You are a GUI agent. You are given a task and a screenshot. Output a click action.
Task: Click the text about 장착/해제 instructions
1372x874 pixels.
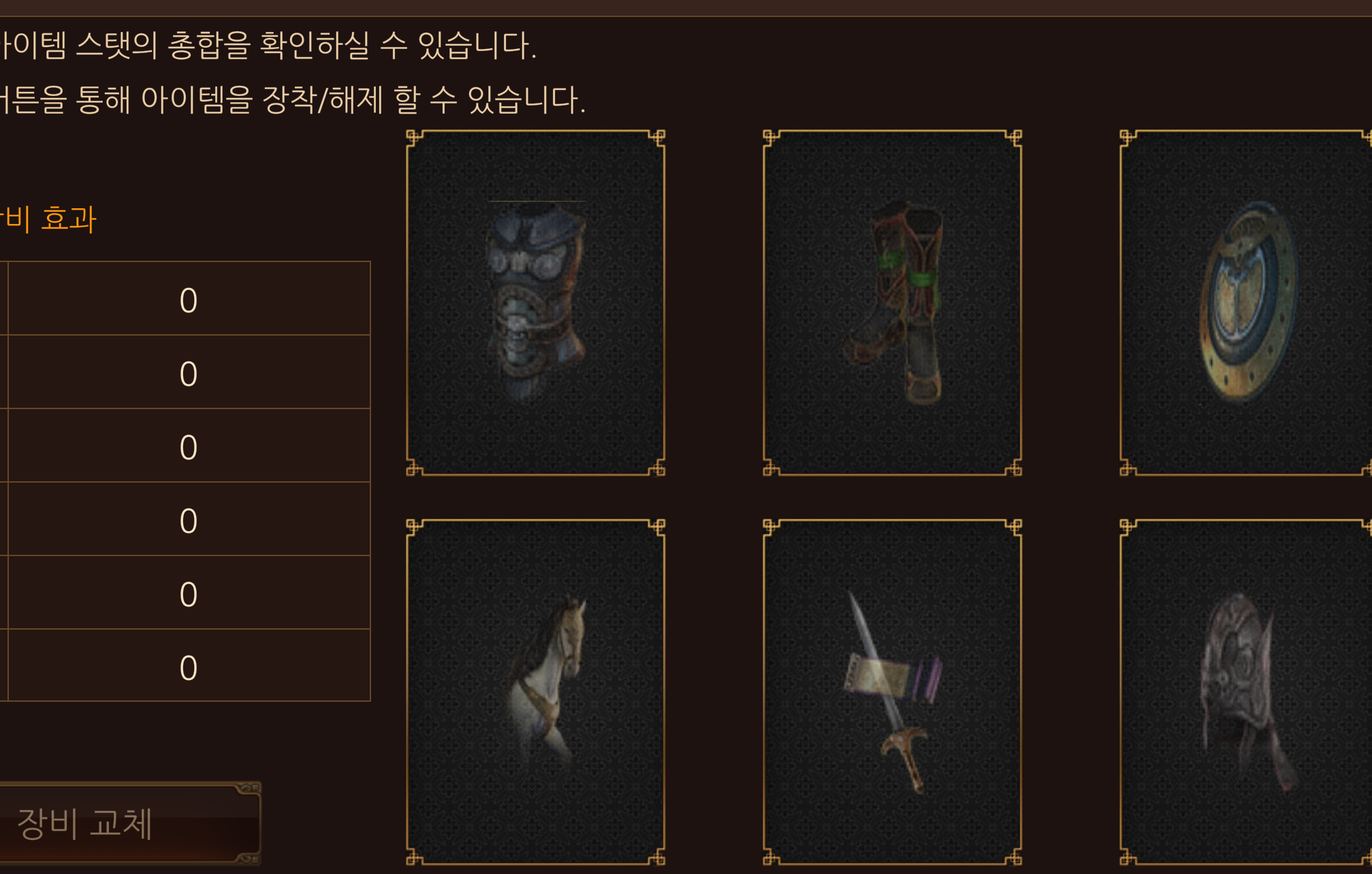[293, 99]
